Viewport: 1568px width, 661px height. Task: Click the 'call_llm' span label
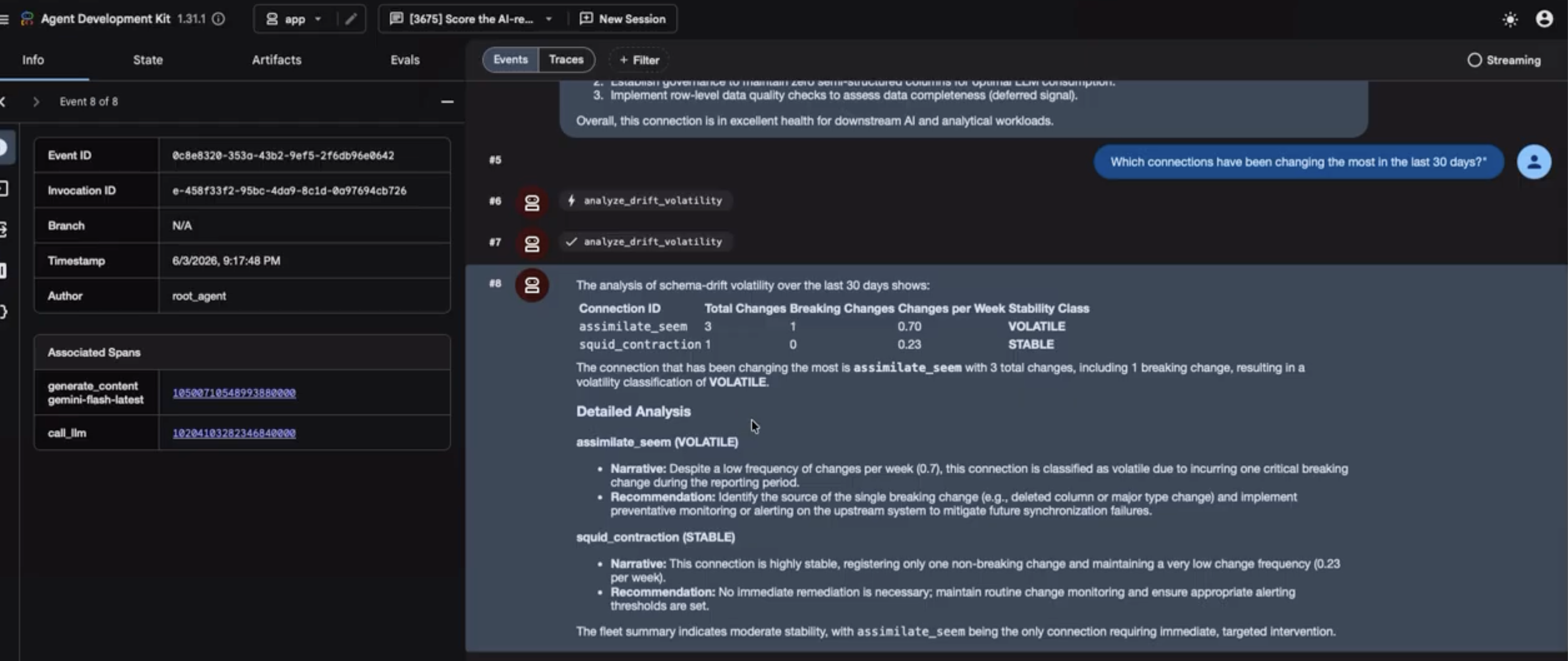(x=67, y=433)
